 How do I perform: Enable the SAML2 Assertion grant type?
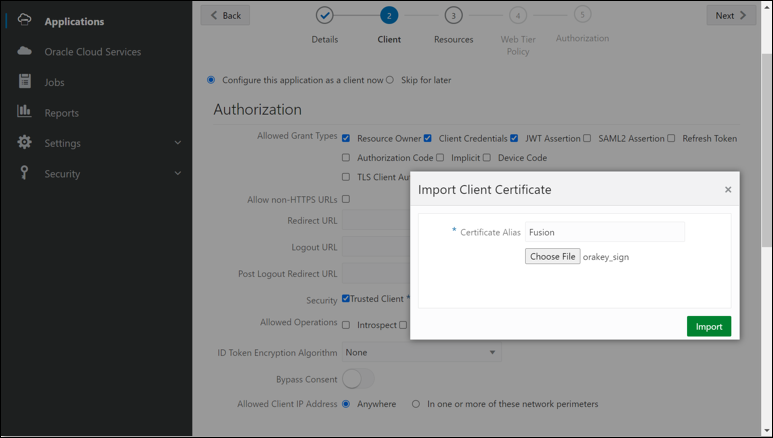(x=587, y=138)
